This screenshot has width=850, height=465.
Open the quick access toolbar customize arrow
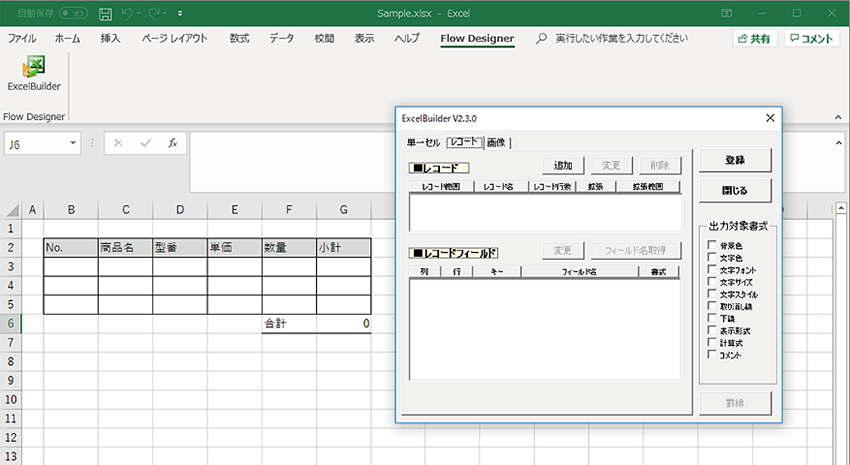click(180, 14)
